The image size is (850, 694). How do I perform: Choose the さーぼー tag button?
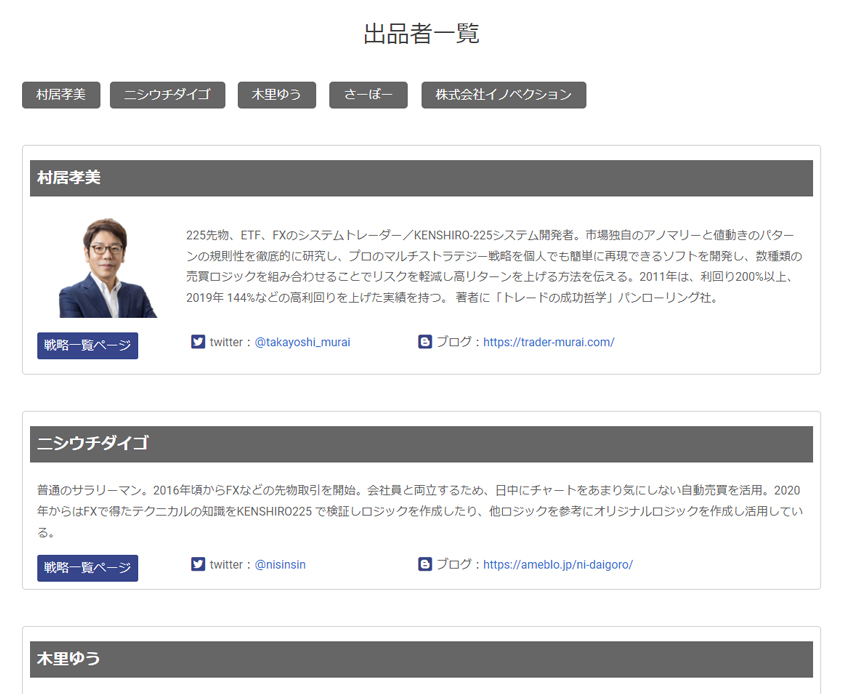[368, 95]
